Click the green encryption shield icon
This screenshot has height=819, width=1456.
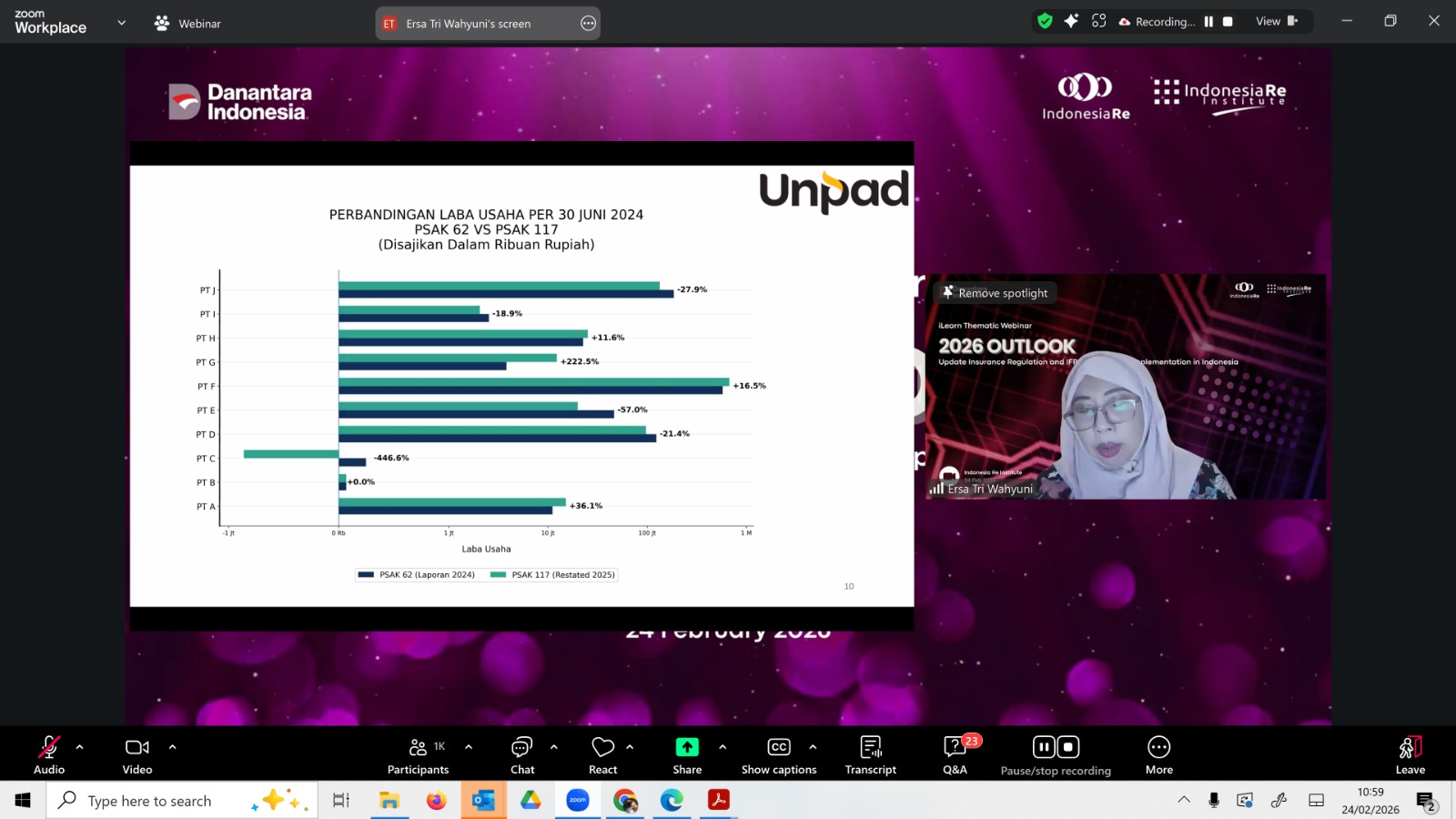(1045, 21)
